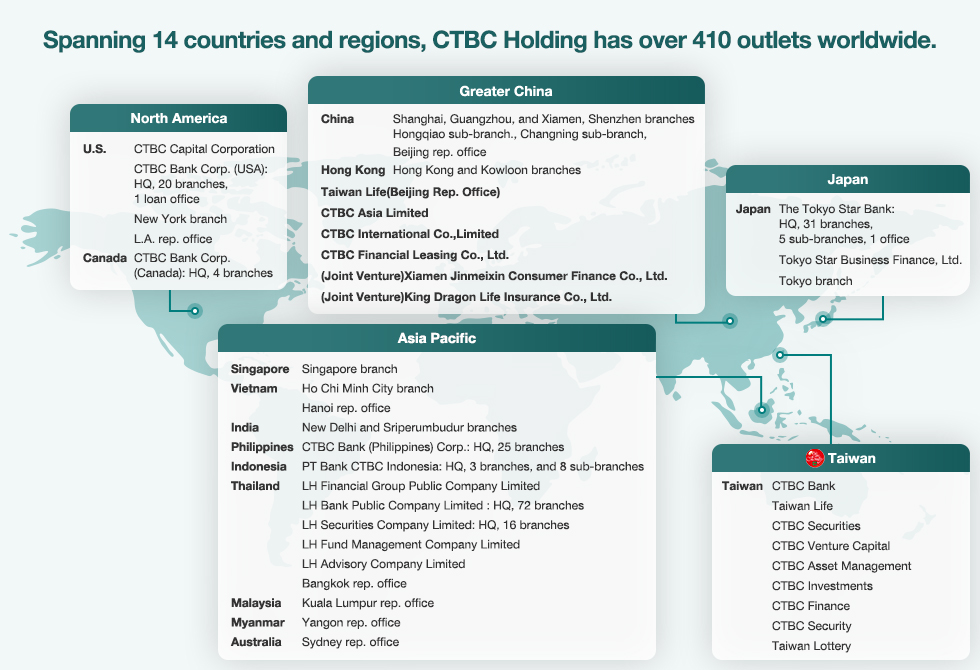Click 'Taiwan Life(Beijing Rep. Office)' entry

410,192
